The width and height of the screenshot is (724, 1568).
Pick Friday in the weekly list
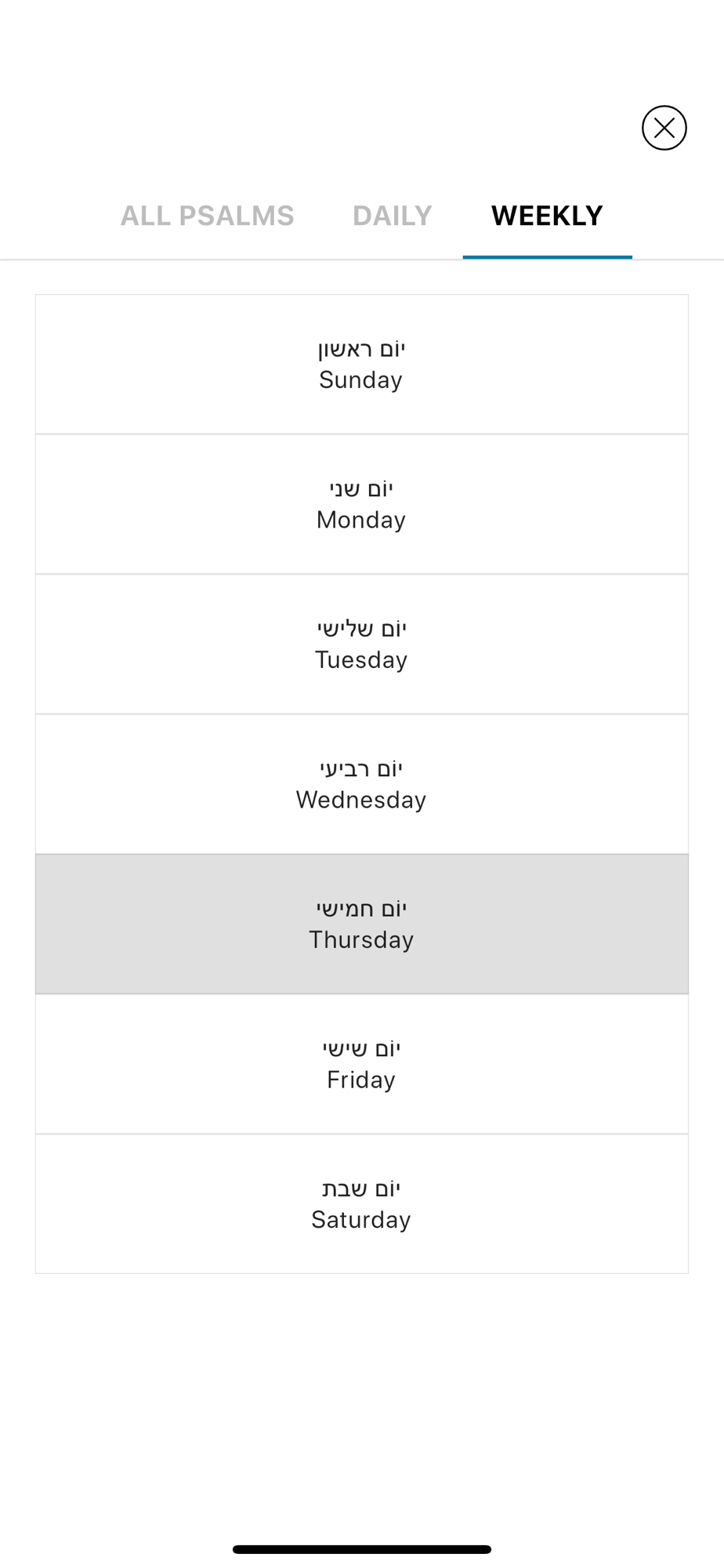click(x=362, y=1064)
